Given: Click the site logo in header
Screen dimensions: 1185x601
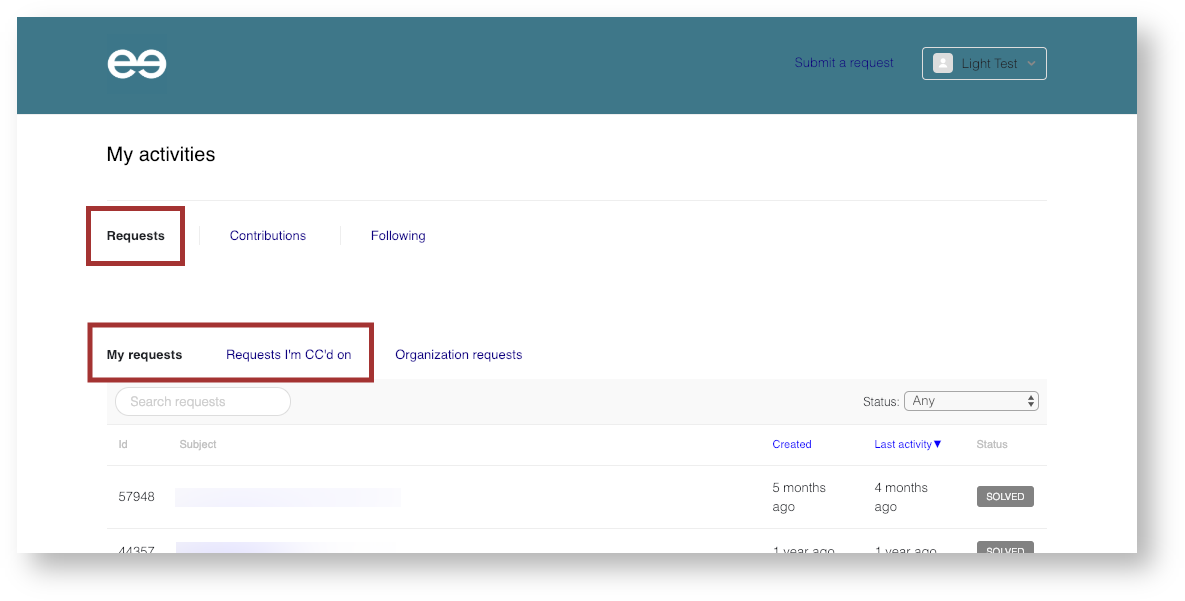Looking at the screenshot, I should point(137,64).
